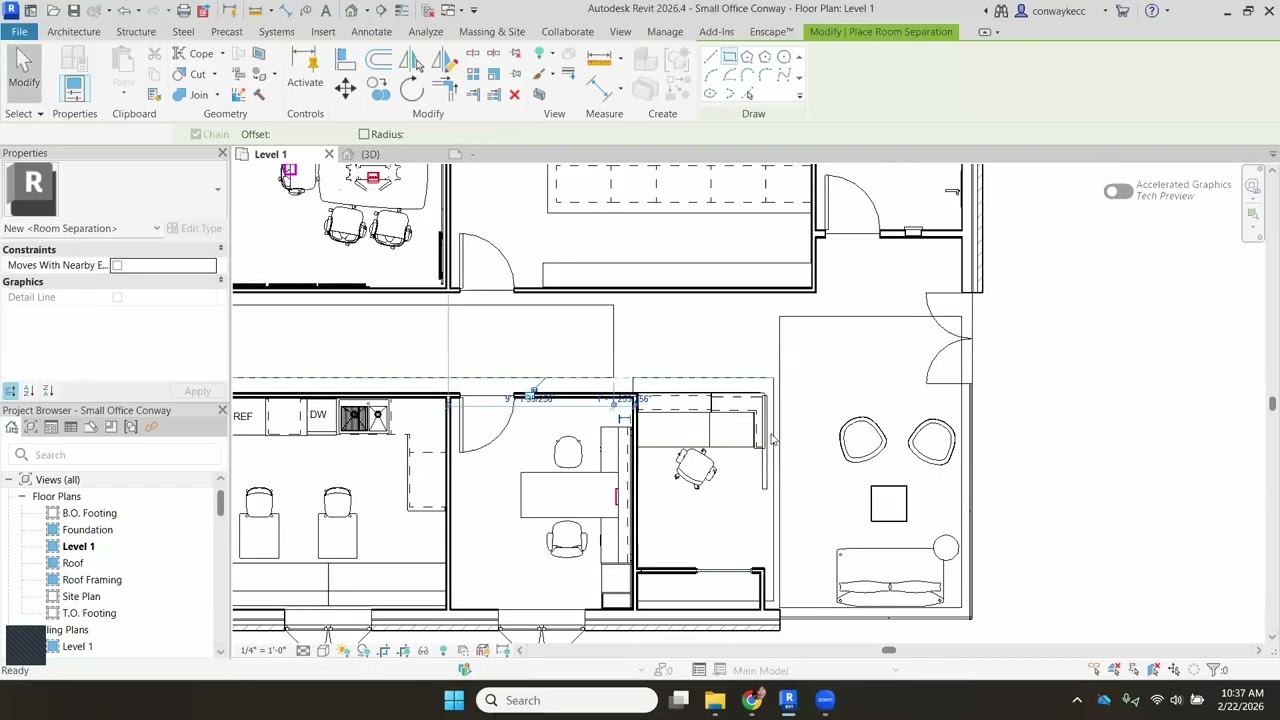
Task: Collapse the Views (all) tree node
Action: pos(8,480)
